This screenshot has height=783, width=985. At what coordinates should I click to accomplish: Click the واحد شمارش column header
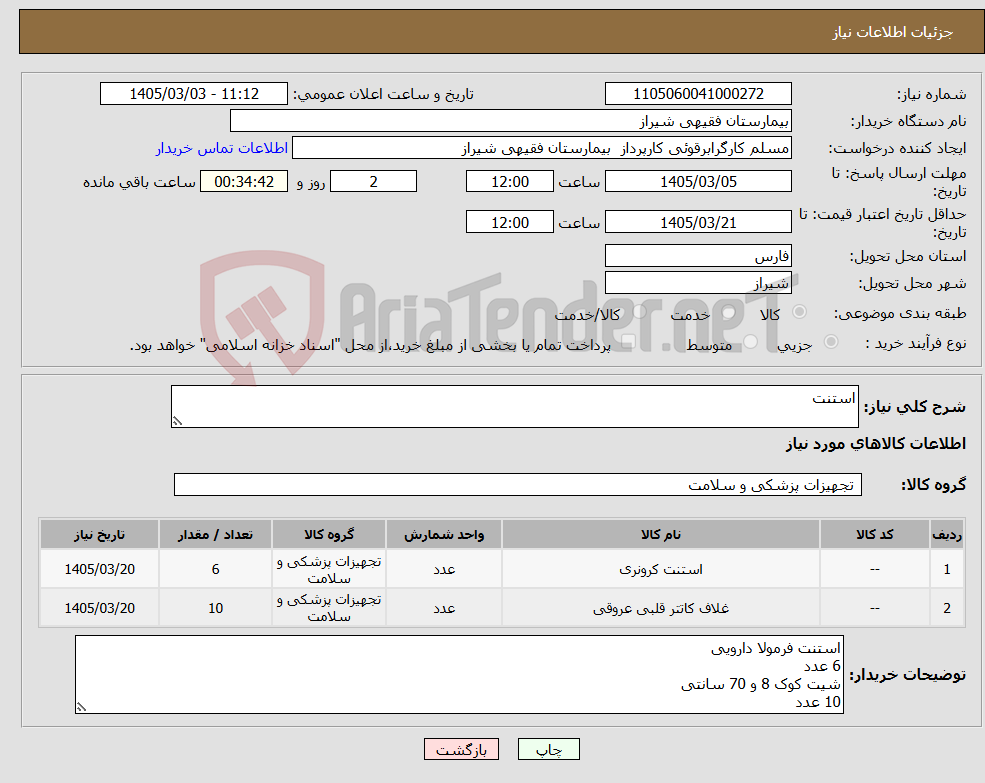[444, 534]
